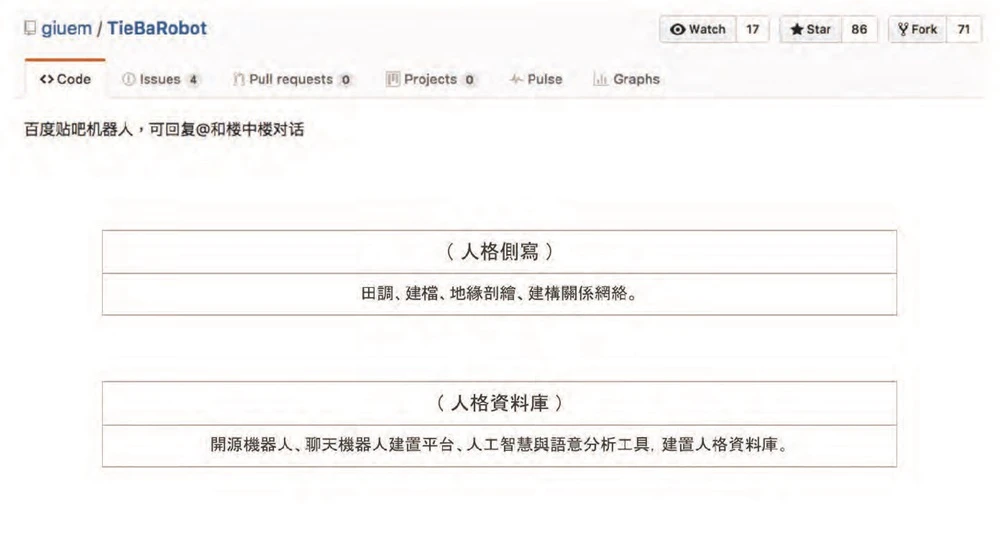Click the project board icon beside Projects
The height and width of the screenshot is (552, 1000).
coord(393,80)
